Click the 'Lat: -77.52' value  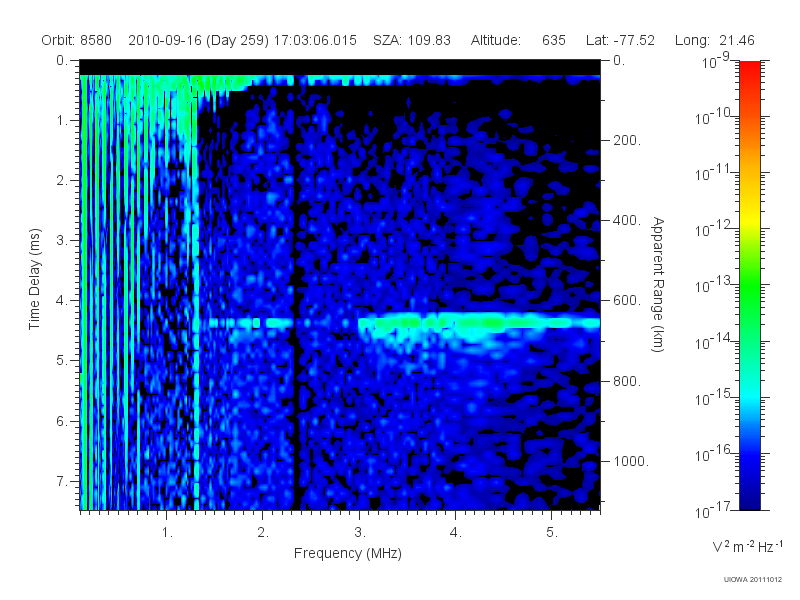[620, 40]
